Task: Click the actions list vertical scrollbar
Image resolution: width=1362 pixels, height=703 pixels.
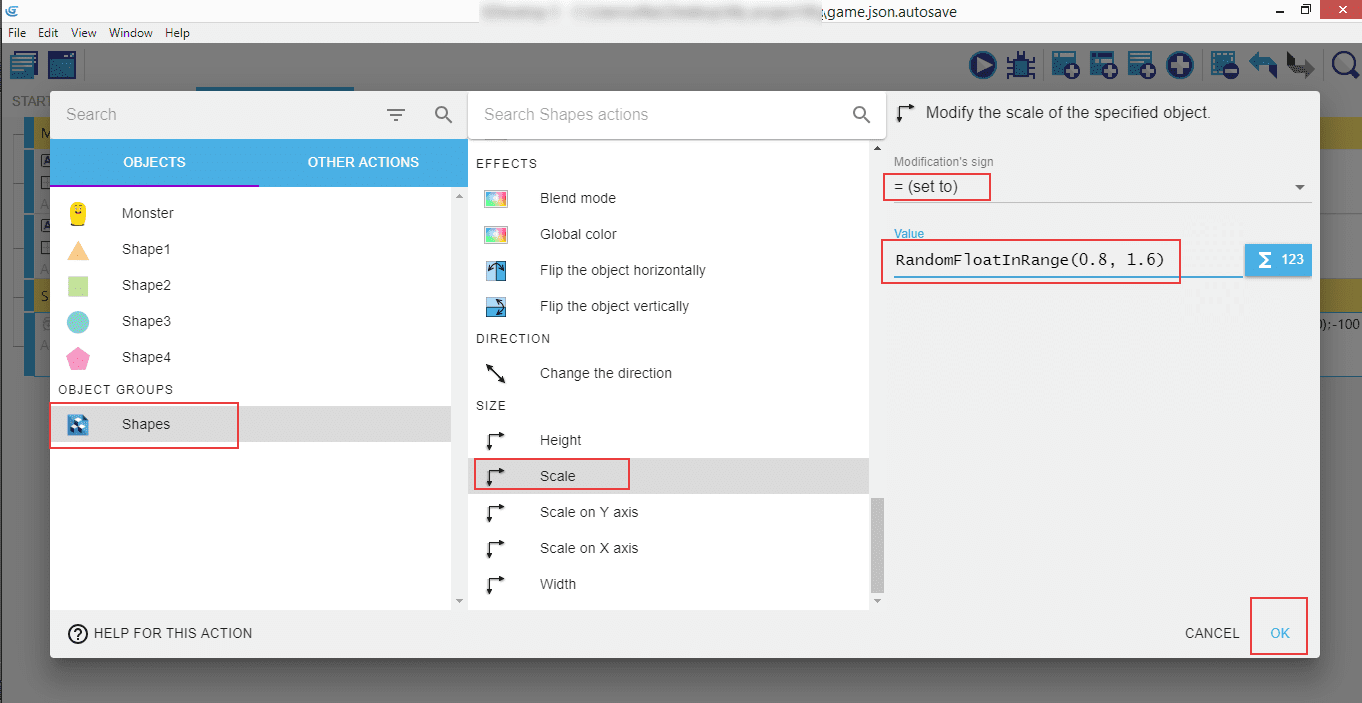Action: pos(877,545)
